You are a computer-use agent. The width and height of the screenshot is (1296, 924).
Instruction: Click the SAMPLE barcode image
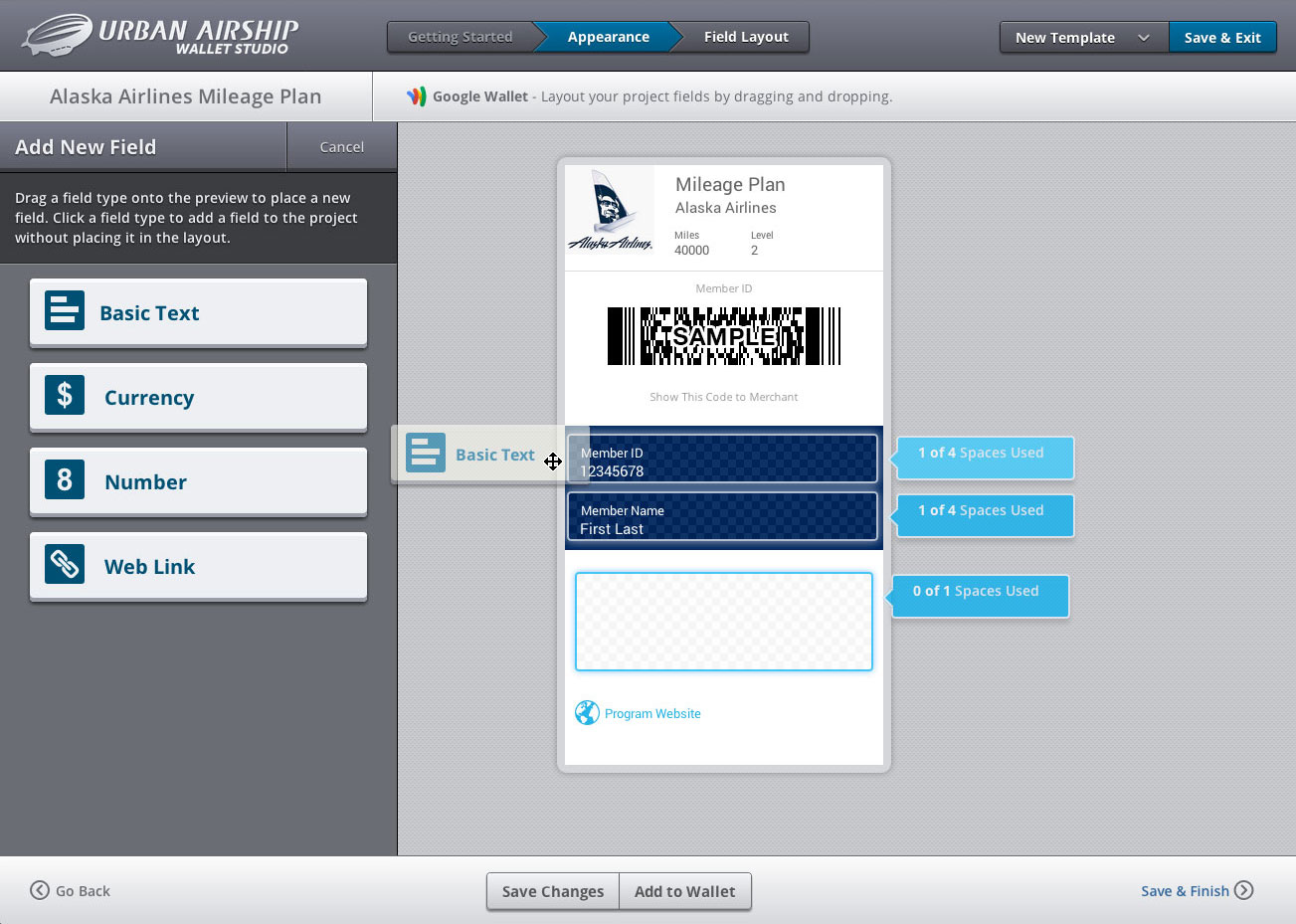point(723,336)
